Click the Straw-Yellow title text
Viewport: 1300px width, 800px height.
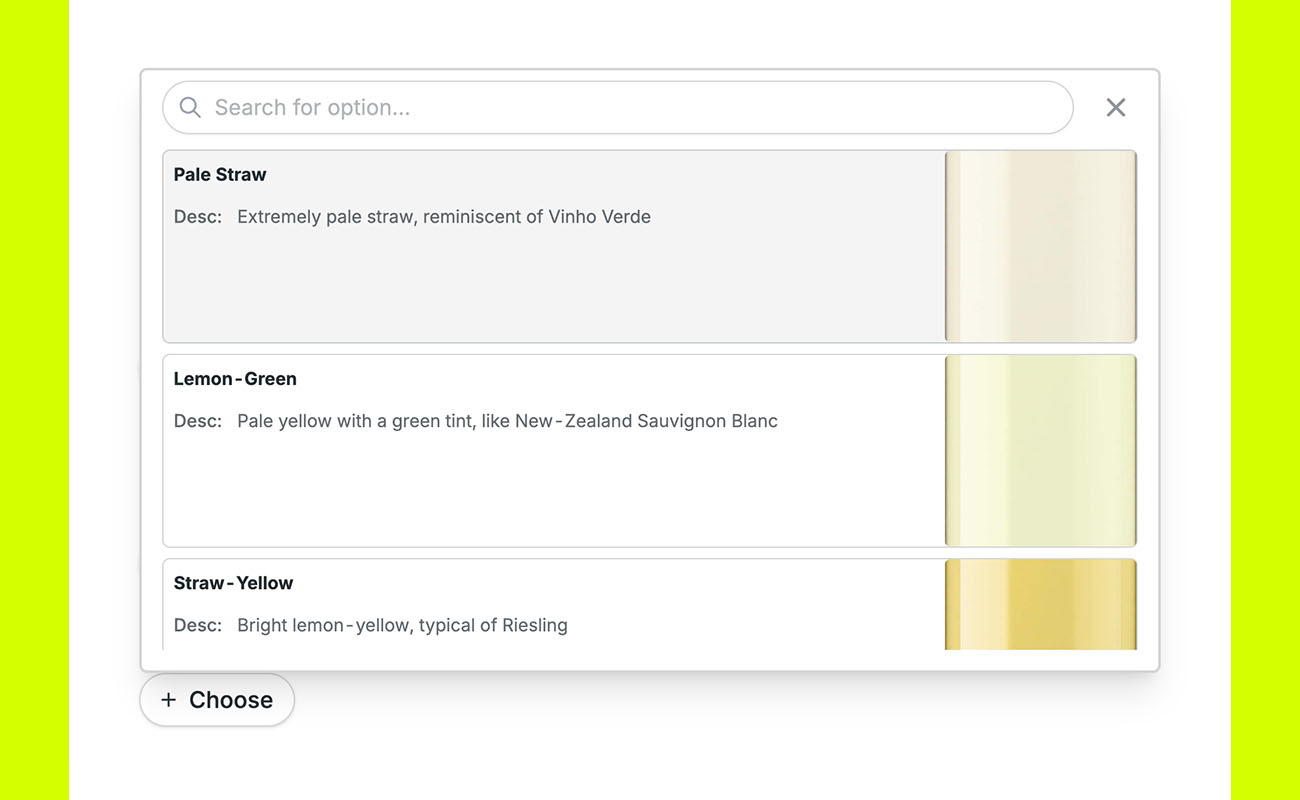pos(233,583)
